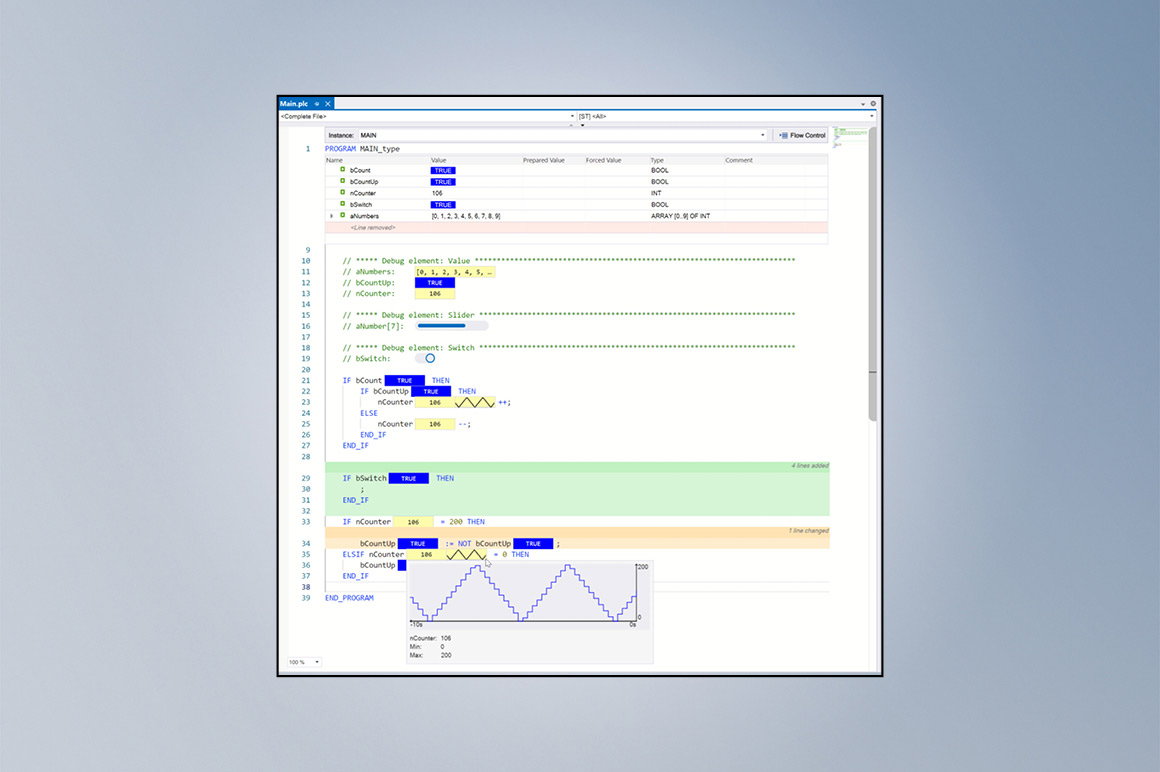The image size is (1160, 772).
Task: Open the sparkline graph on line 23
Action: click(475, 402)
